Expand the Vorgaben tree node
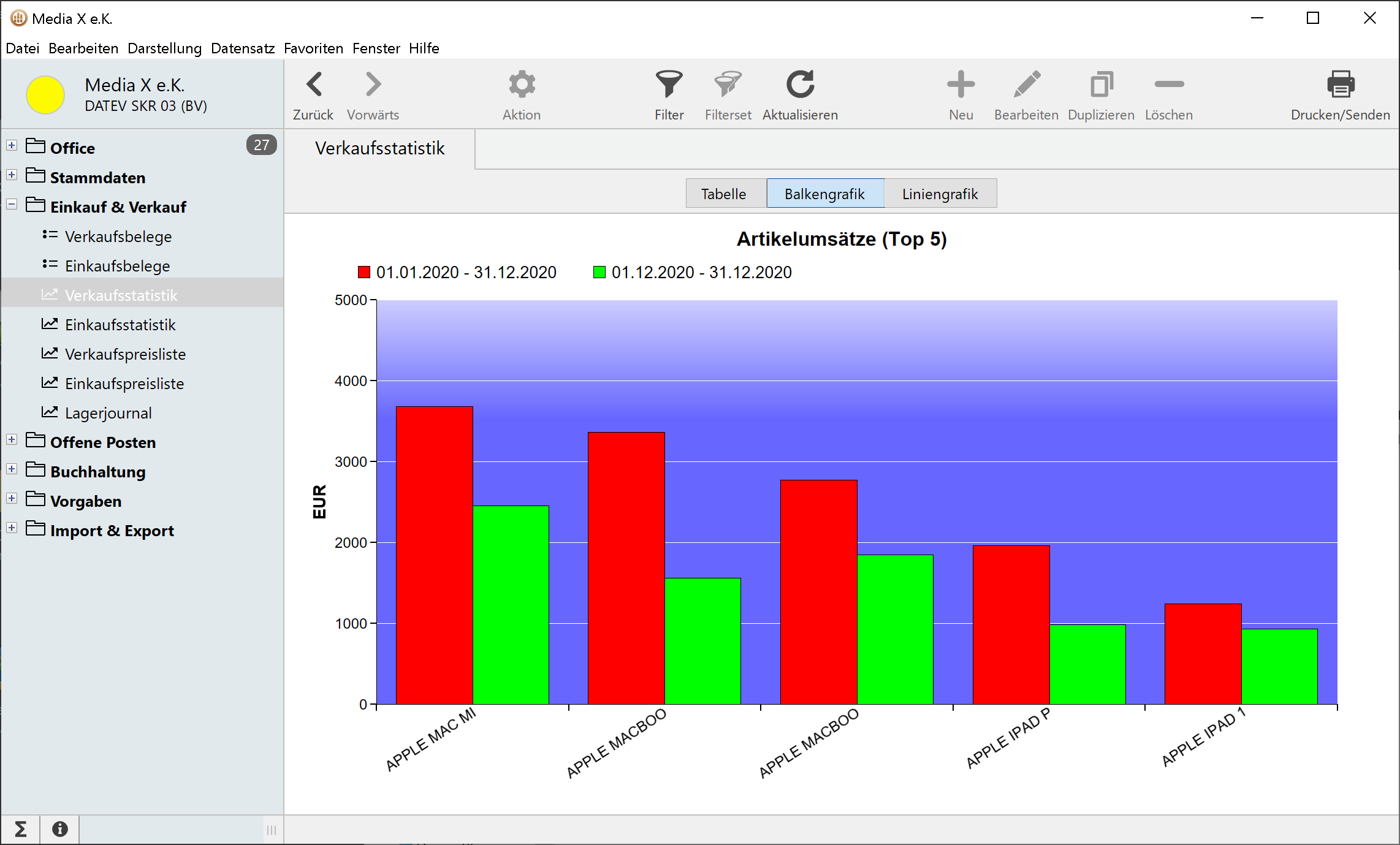The width and height of the screenshot is (1400, 845). [12, 499]
